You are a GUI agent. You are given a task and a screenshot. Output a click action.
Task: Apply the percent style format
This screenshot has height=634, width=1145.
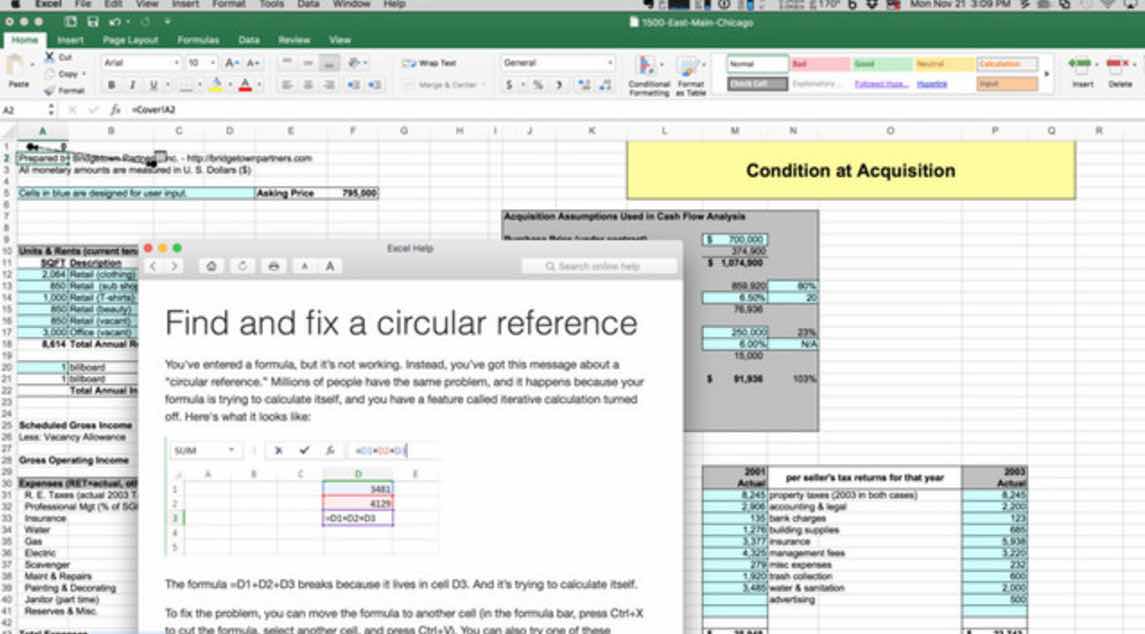click(x=538, y=85)
